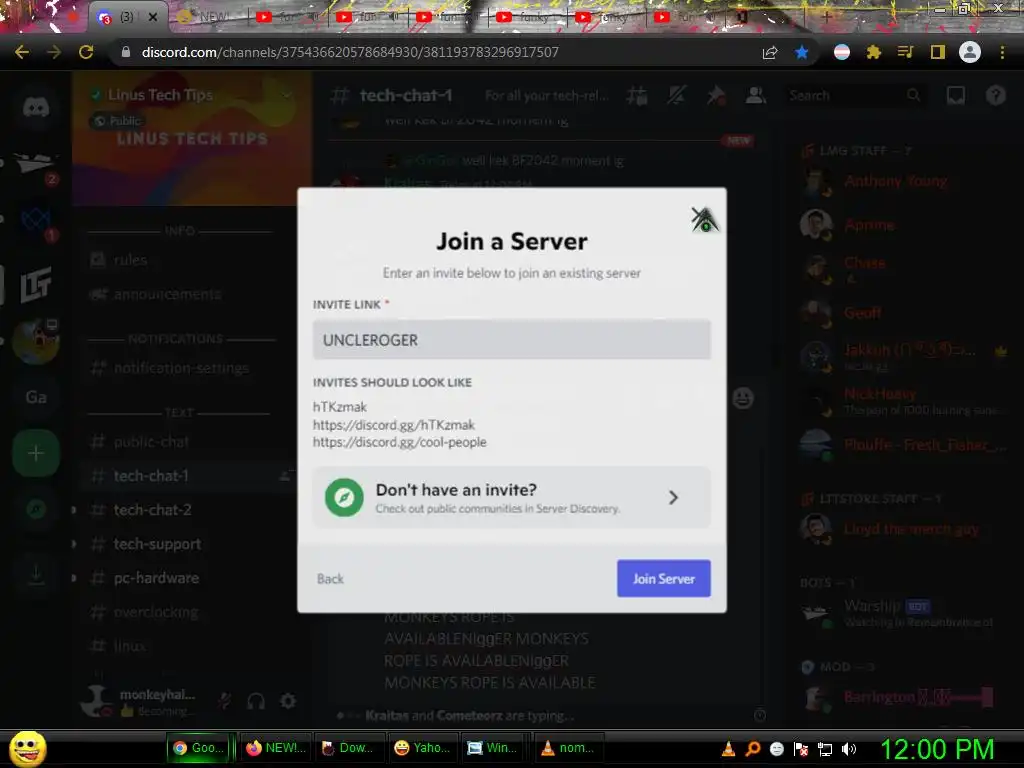Click the green compass Server Discovery icon
Viewport: 1024px width, 768px height.
344,498
